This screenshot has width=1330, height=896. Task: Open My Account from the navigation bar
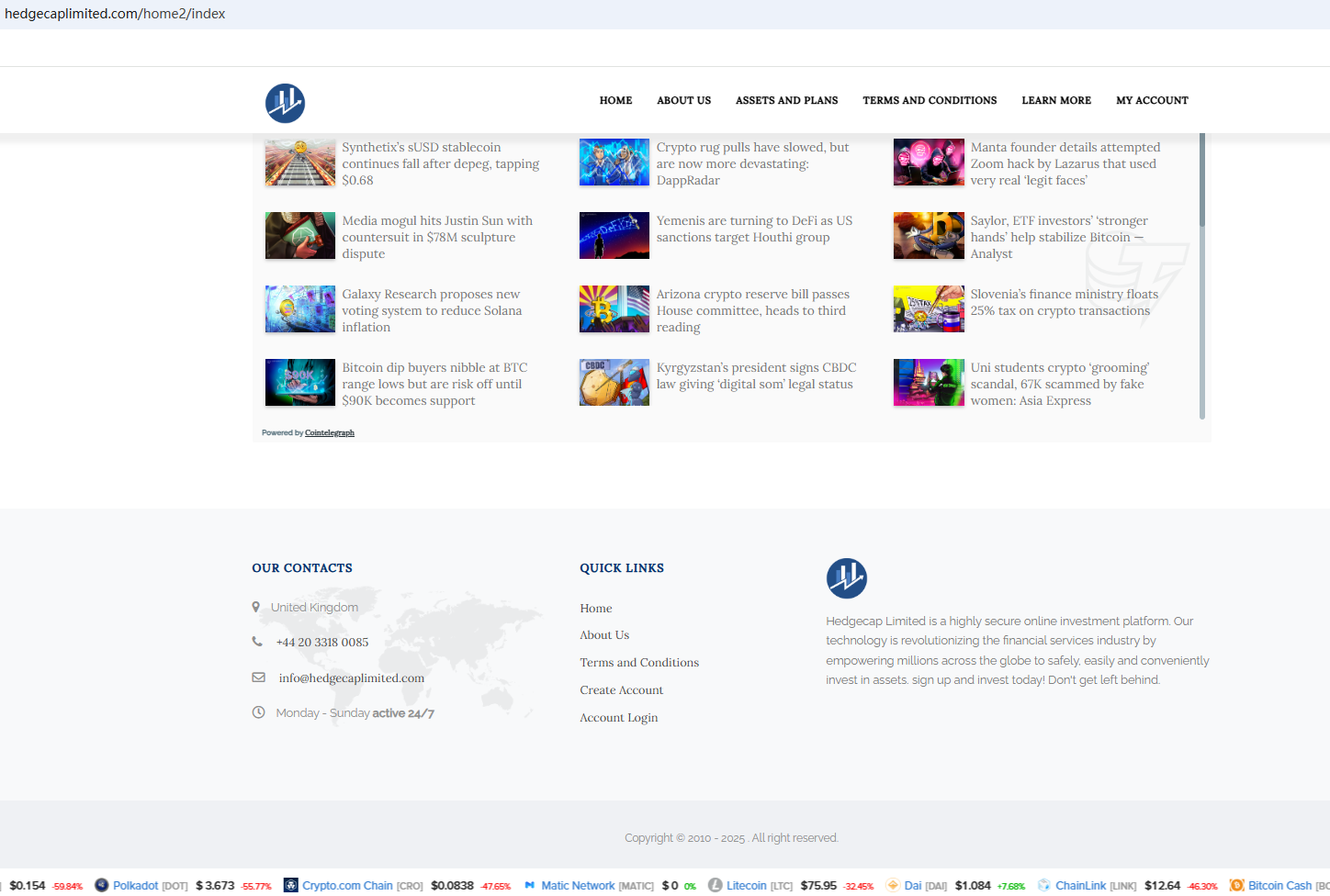pos(1152,100)
